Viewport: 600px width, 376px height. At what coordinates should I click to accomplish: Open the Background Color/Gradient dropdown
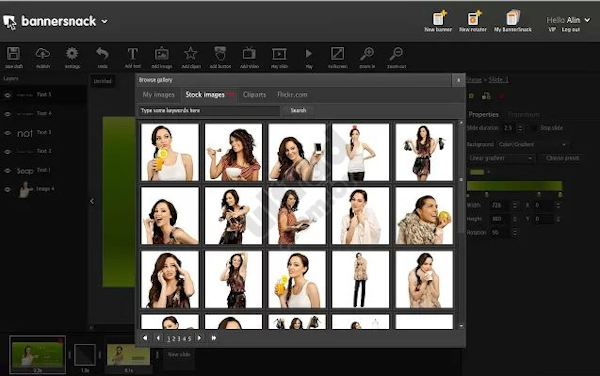(533, 145)
